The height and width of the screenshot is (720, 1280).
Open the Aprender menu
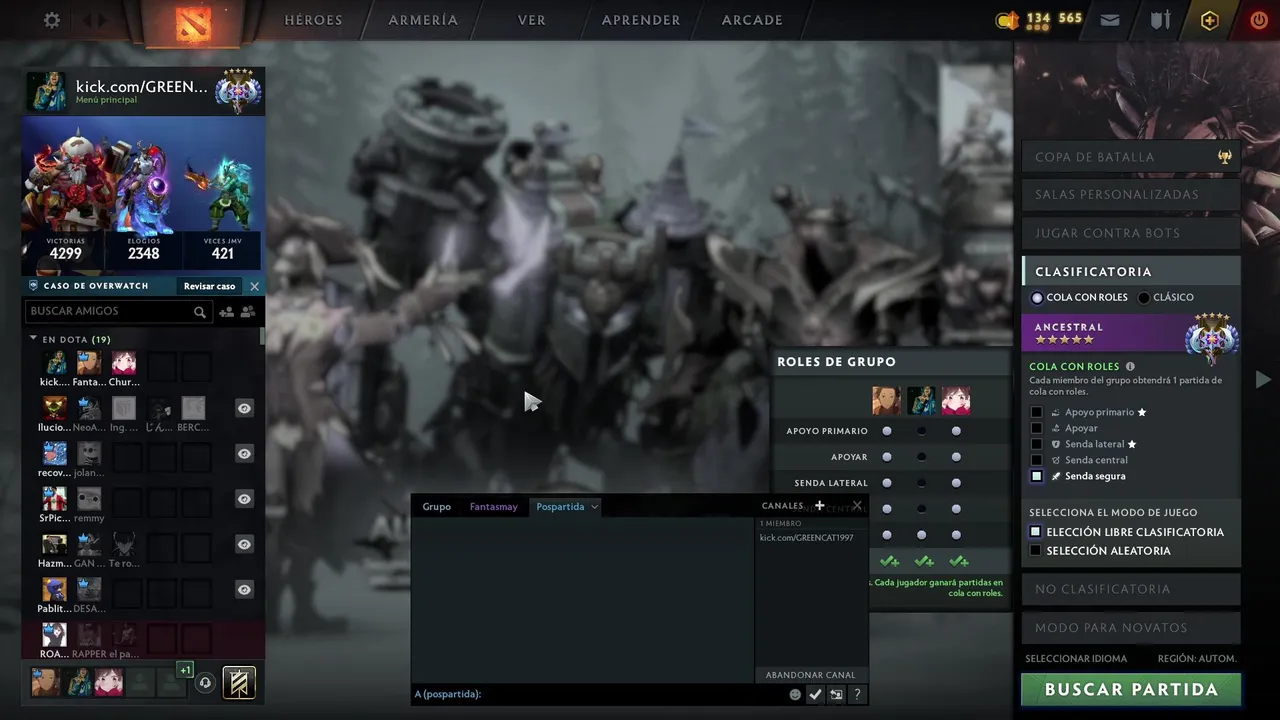(x=641, y=20)
